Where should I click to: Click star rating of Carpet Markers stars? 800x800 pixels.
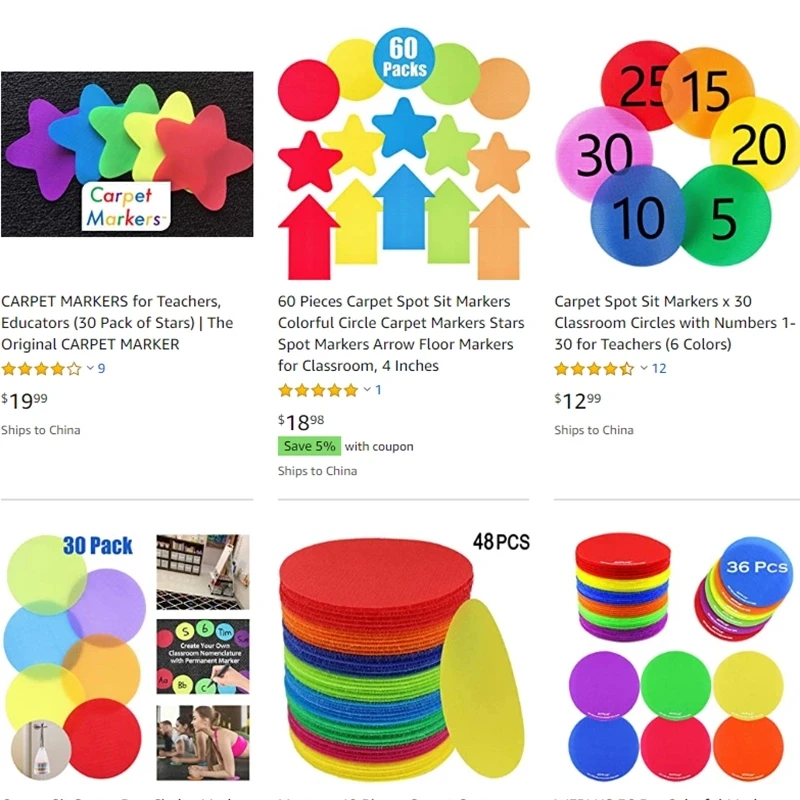[x=41, y=368]
